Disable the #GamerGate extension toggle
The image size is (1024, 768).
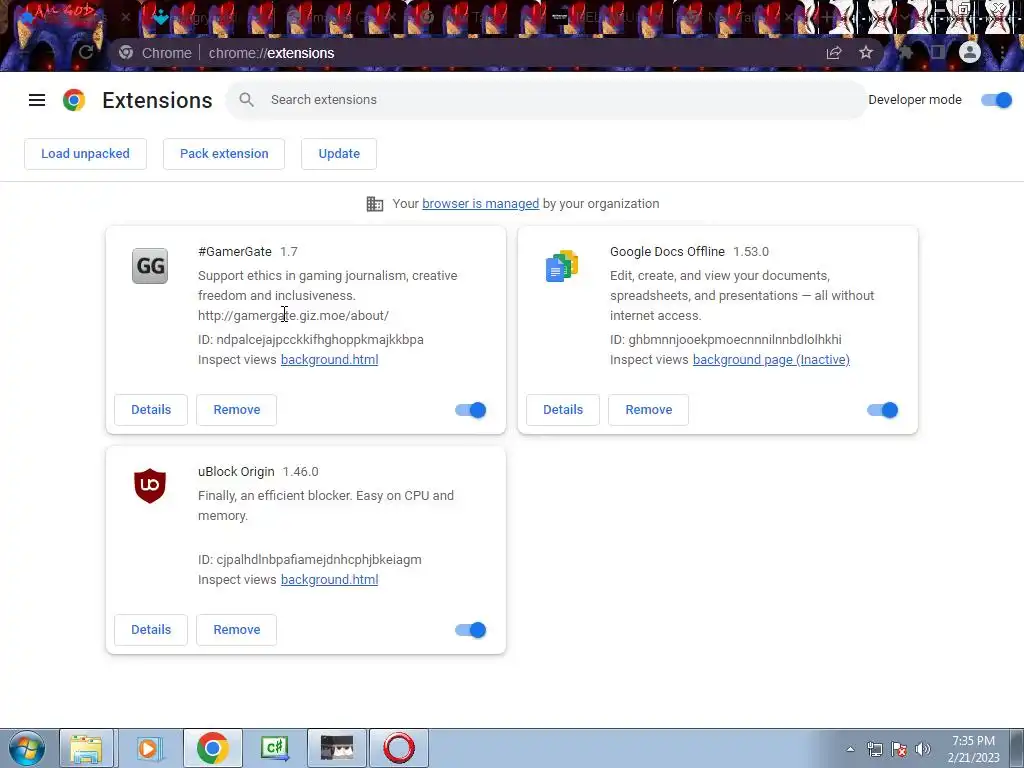[x=471, y=410]
